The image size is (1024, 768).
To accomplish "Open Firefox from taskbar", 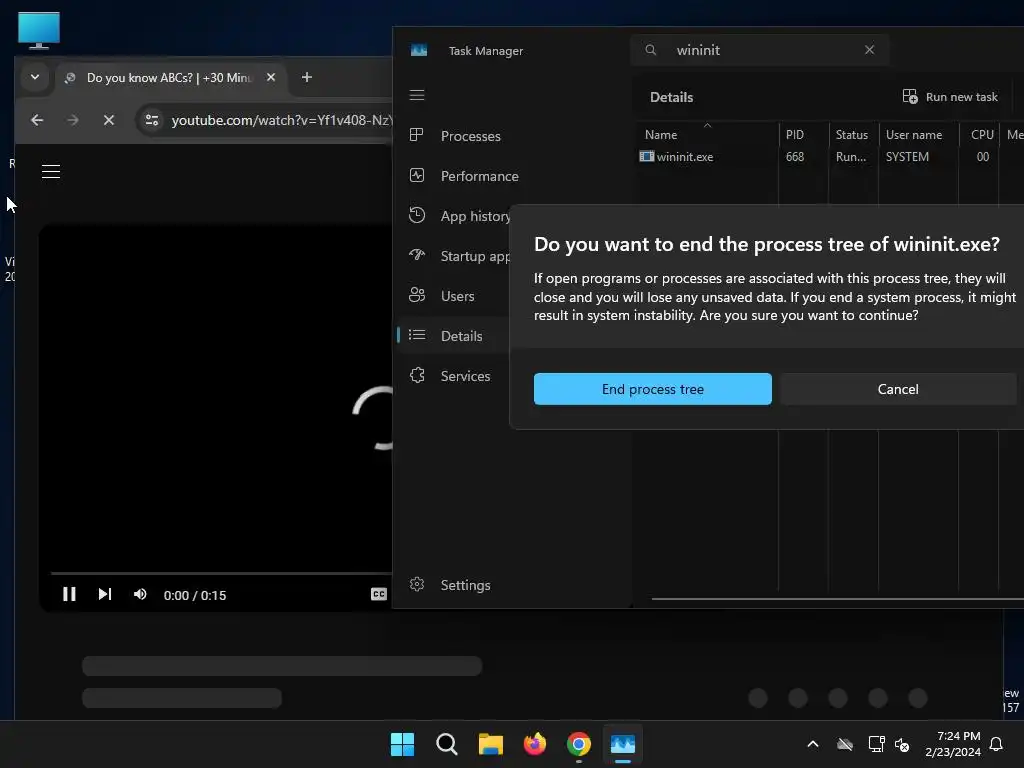I will [x=535, y=744].
